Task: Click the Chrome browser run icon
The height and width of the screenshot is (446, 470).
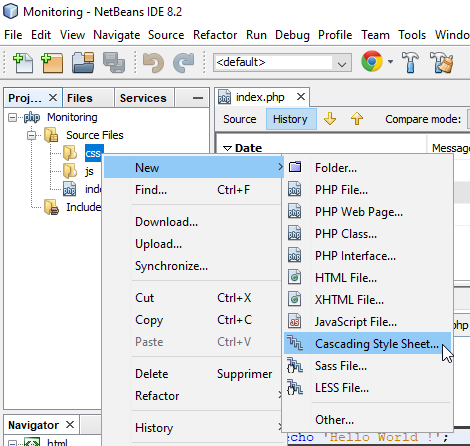Action: (x=371, y=61)
